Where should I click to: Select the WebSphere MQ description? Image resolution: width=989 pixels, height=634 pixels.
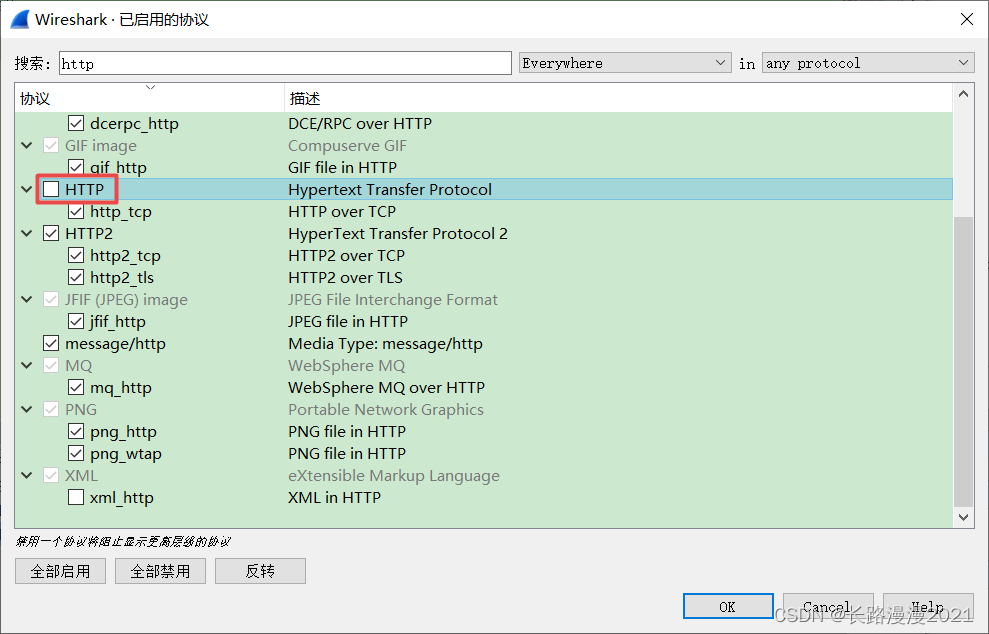coord(346,366)
